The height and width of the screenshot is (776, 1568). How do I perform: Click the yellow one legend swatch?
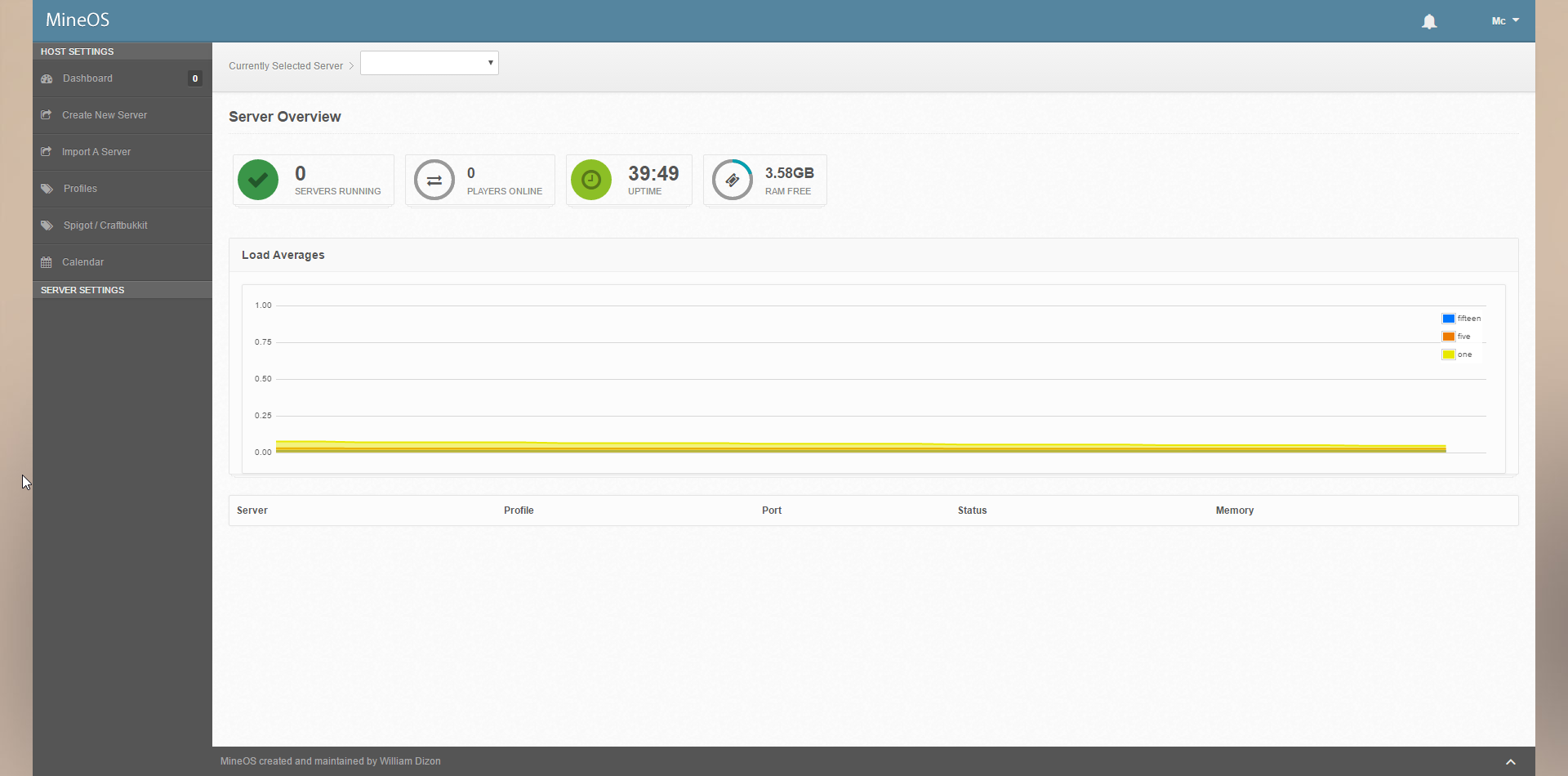1448,355
